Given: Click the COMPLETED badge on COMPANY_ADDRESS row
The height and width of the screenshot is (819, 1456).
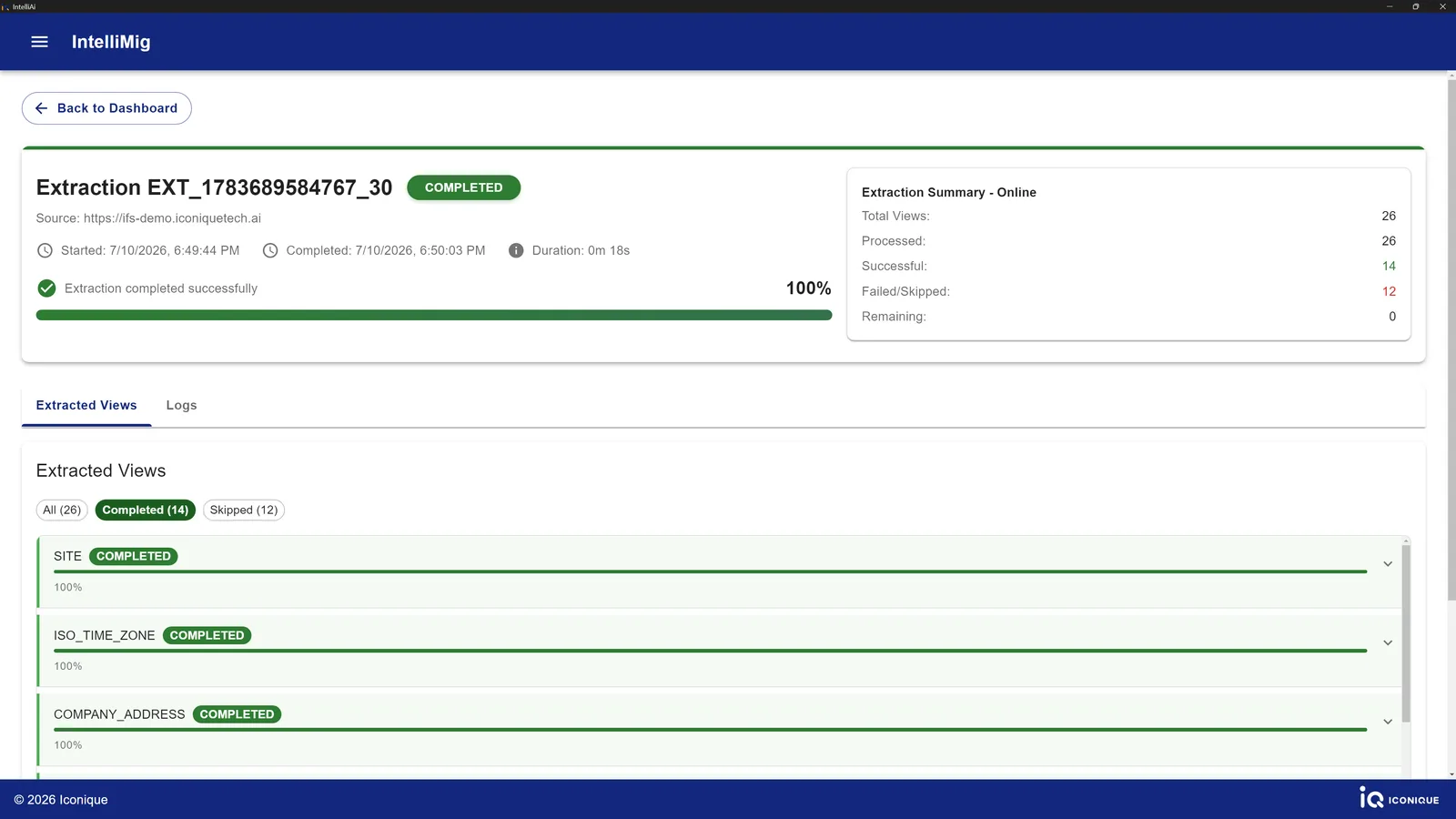Looking at the screenshot, I should point(237,714).
